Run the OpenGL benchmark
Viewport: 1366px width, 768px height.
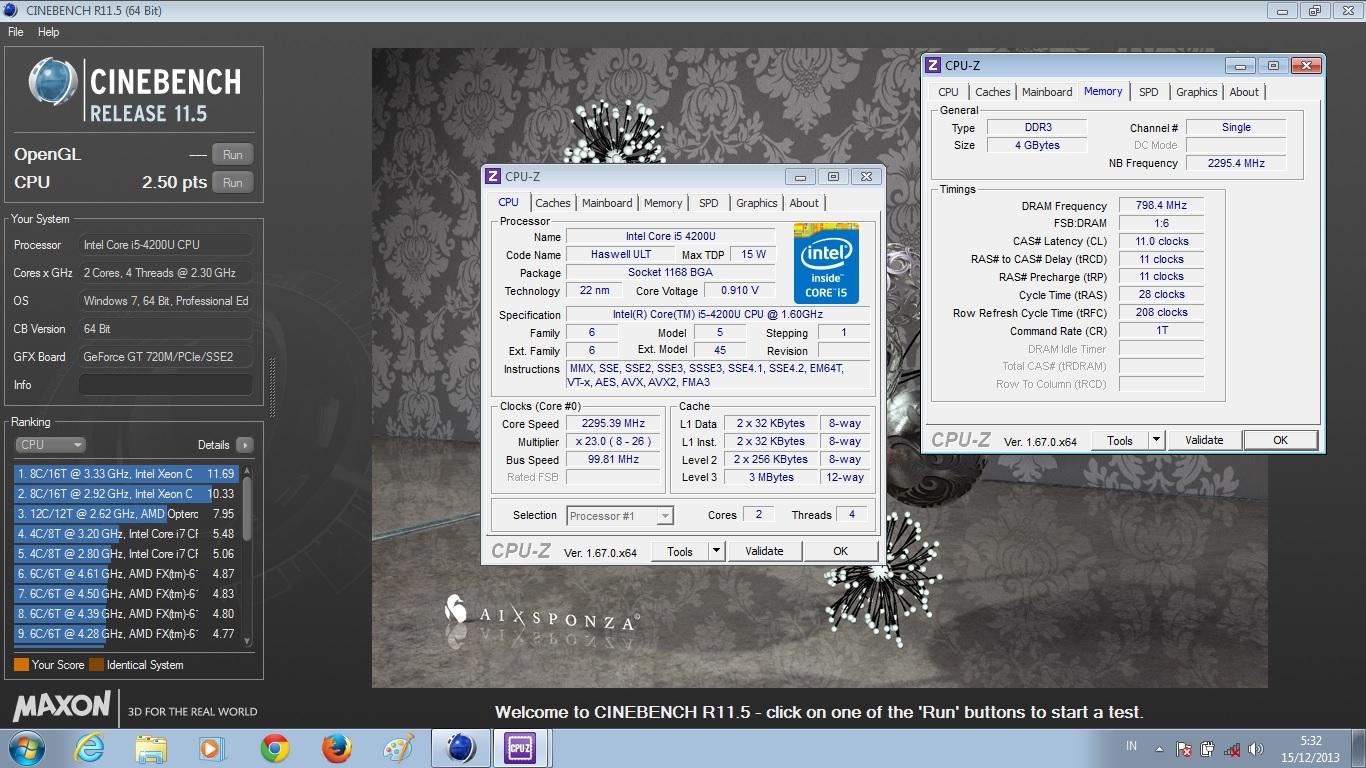[x=233, y=155]
